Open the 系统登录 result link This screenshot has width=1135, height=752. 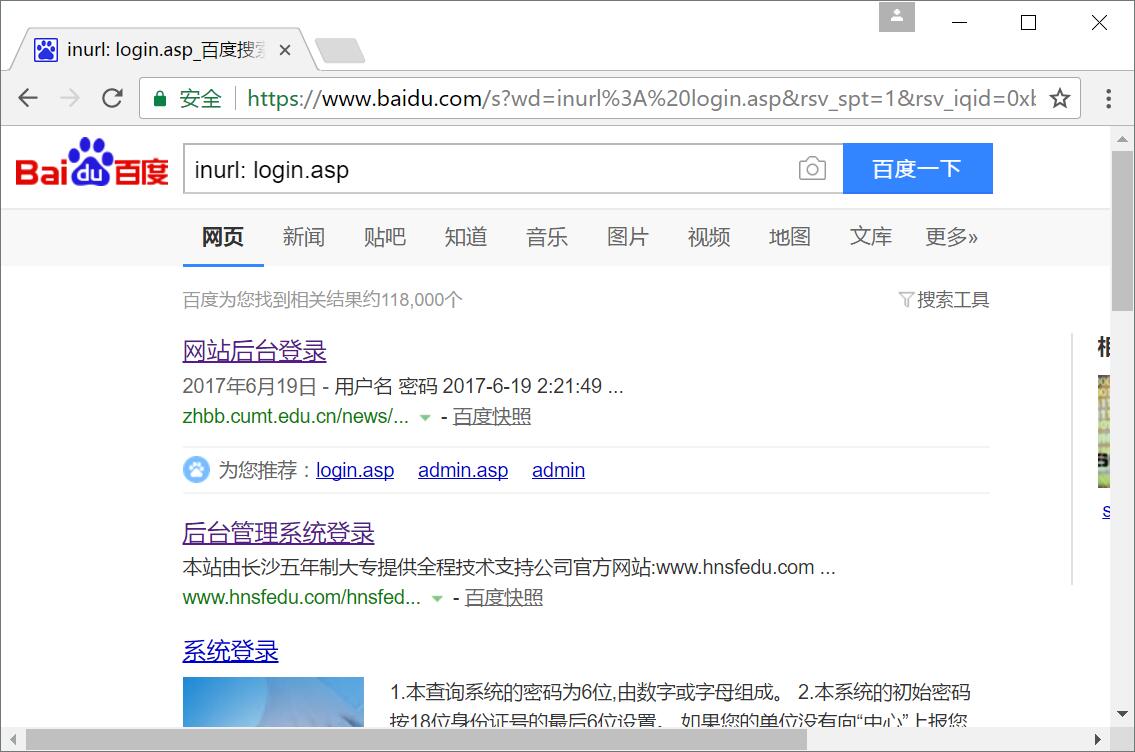coord(230,651)
